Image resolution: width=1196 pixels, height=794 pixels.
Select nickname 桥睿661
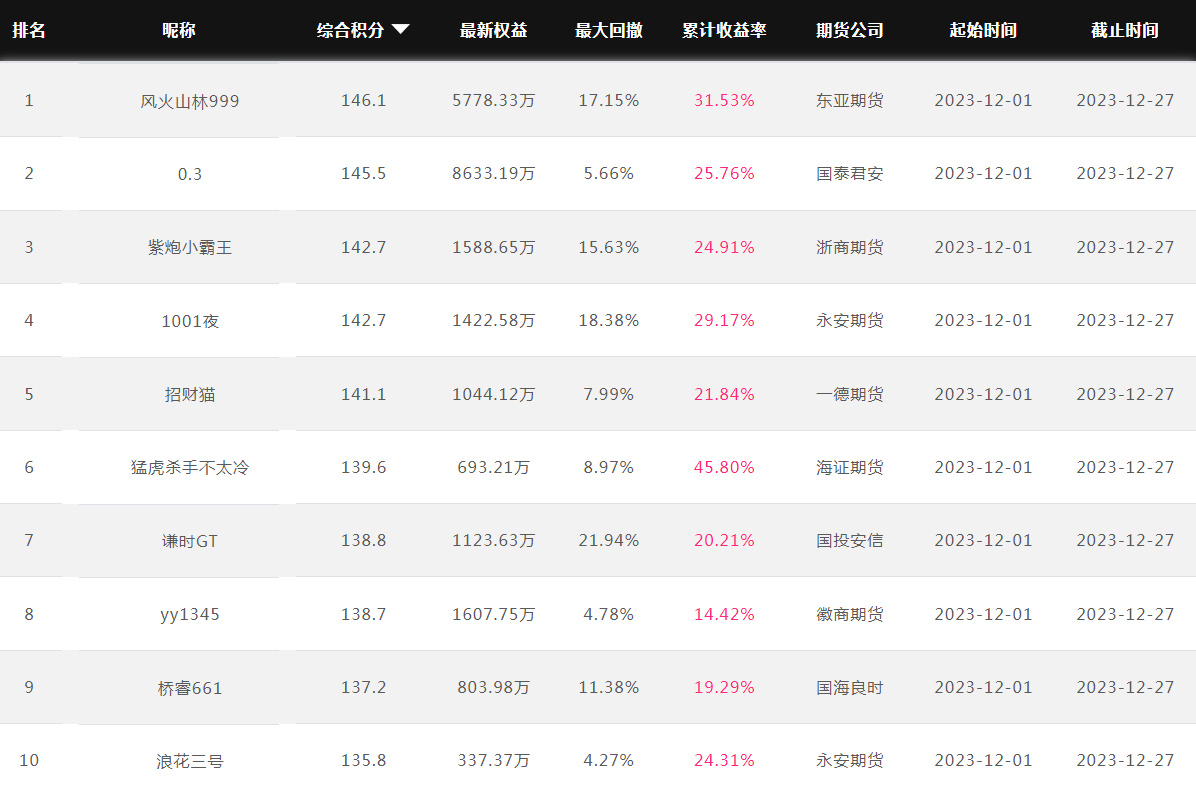(x=190, y=688)
